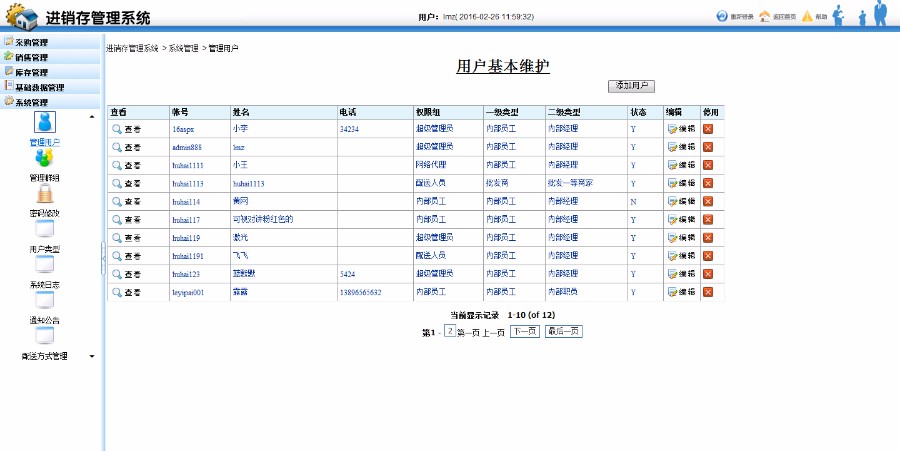The height and width of the screenshot is (451, 900).
Task: Edit user huhai1191 via edit icon
Action: (672, 256)
